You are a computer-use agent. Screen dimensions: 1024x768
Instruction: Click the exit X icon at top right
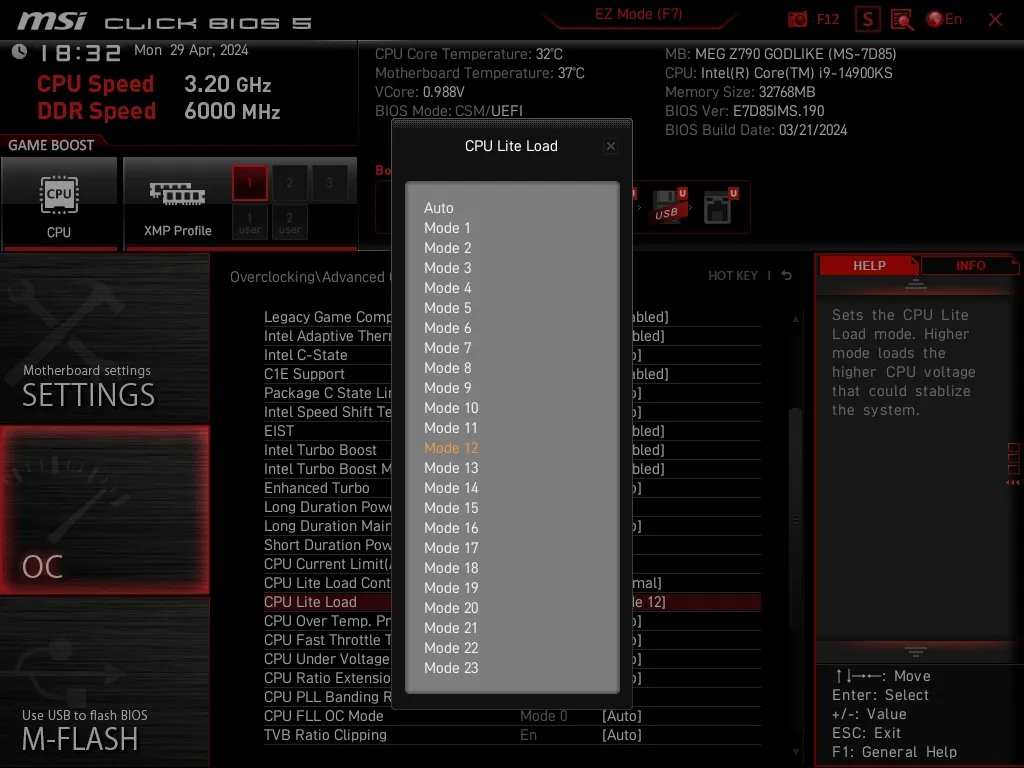(995, 20)
